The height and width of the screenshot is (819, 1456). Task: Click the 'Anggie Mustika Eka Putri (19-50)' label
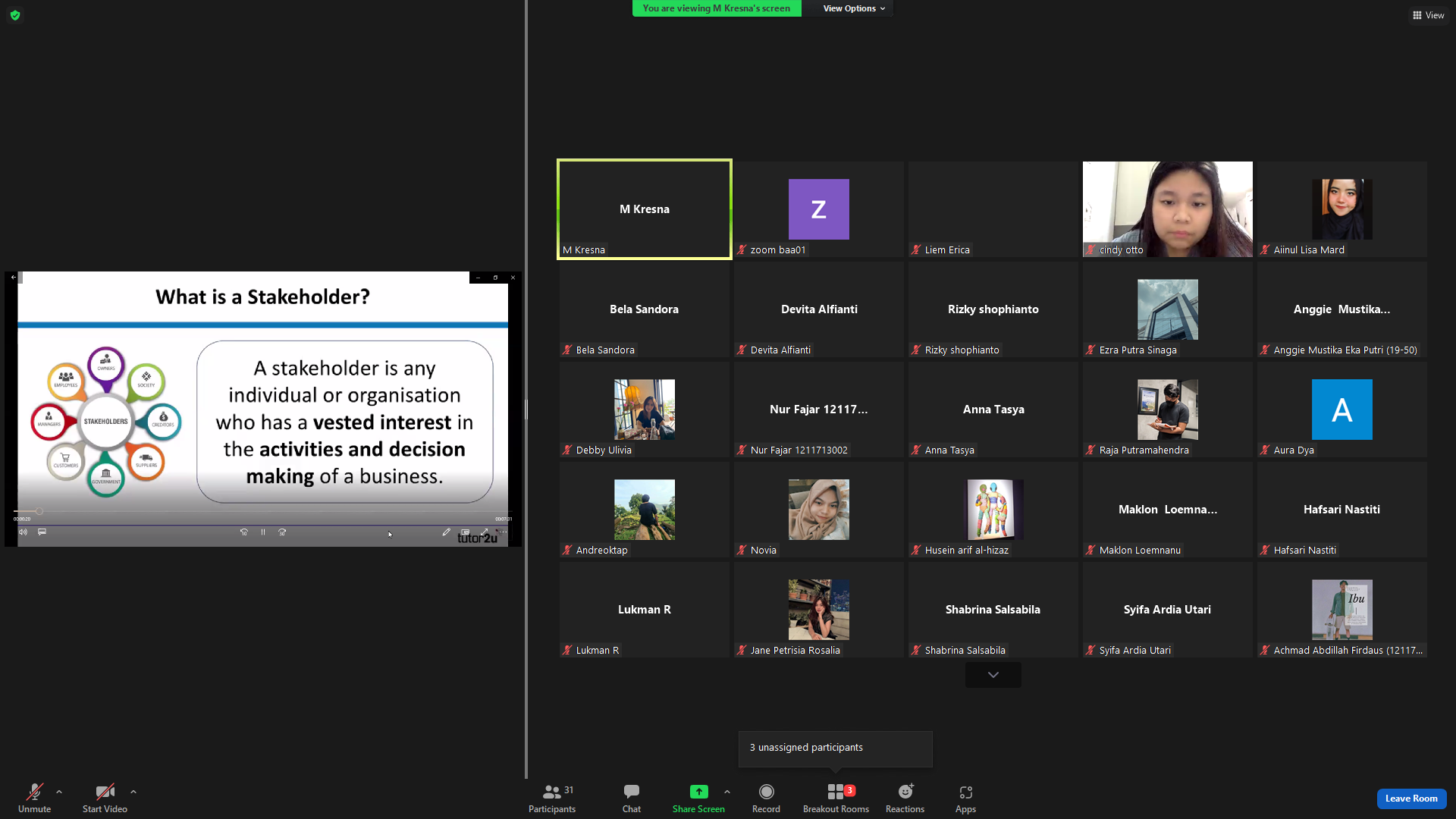[1345, 350]
